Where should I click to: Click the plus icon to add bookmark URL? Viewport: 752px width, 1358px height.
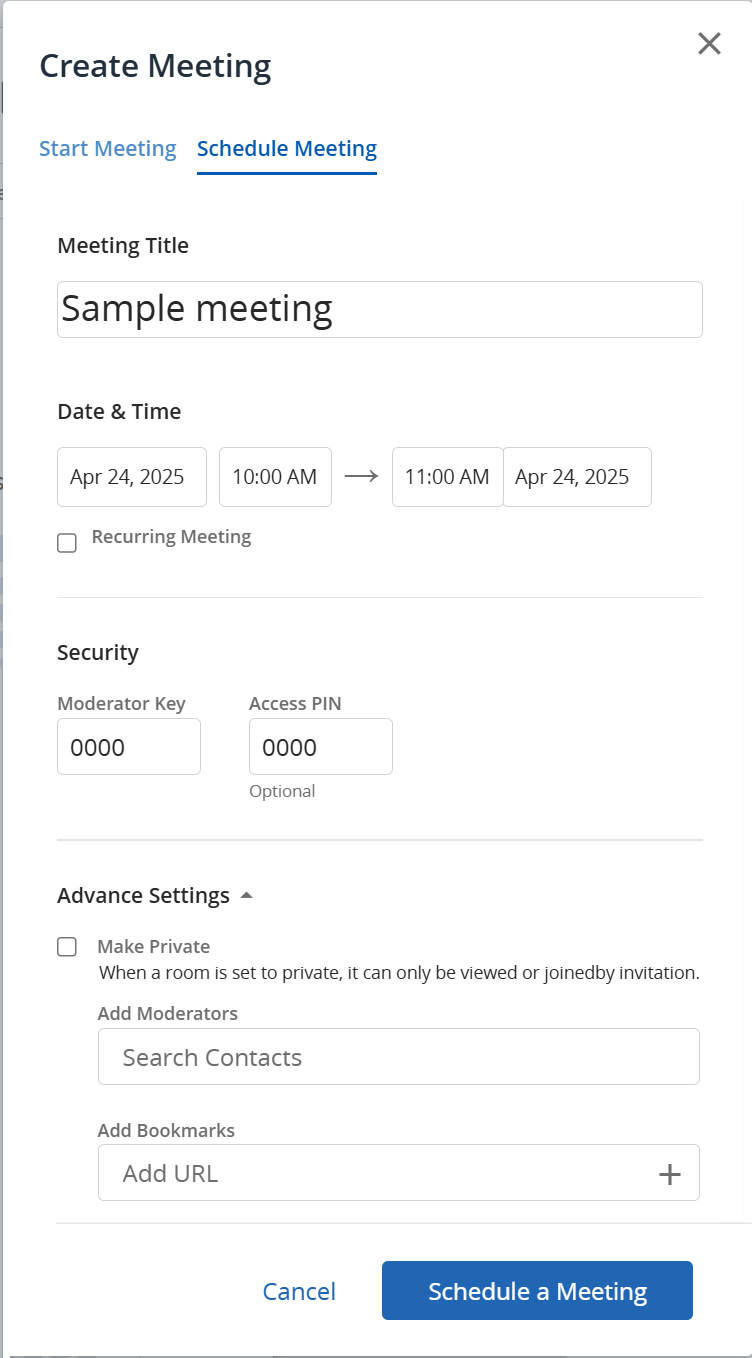[669, 1174]
